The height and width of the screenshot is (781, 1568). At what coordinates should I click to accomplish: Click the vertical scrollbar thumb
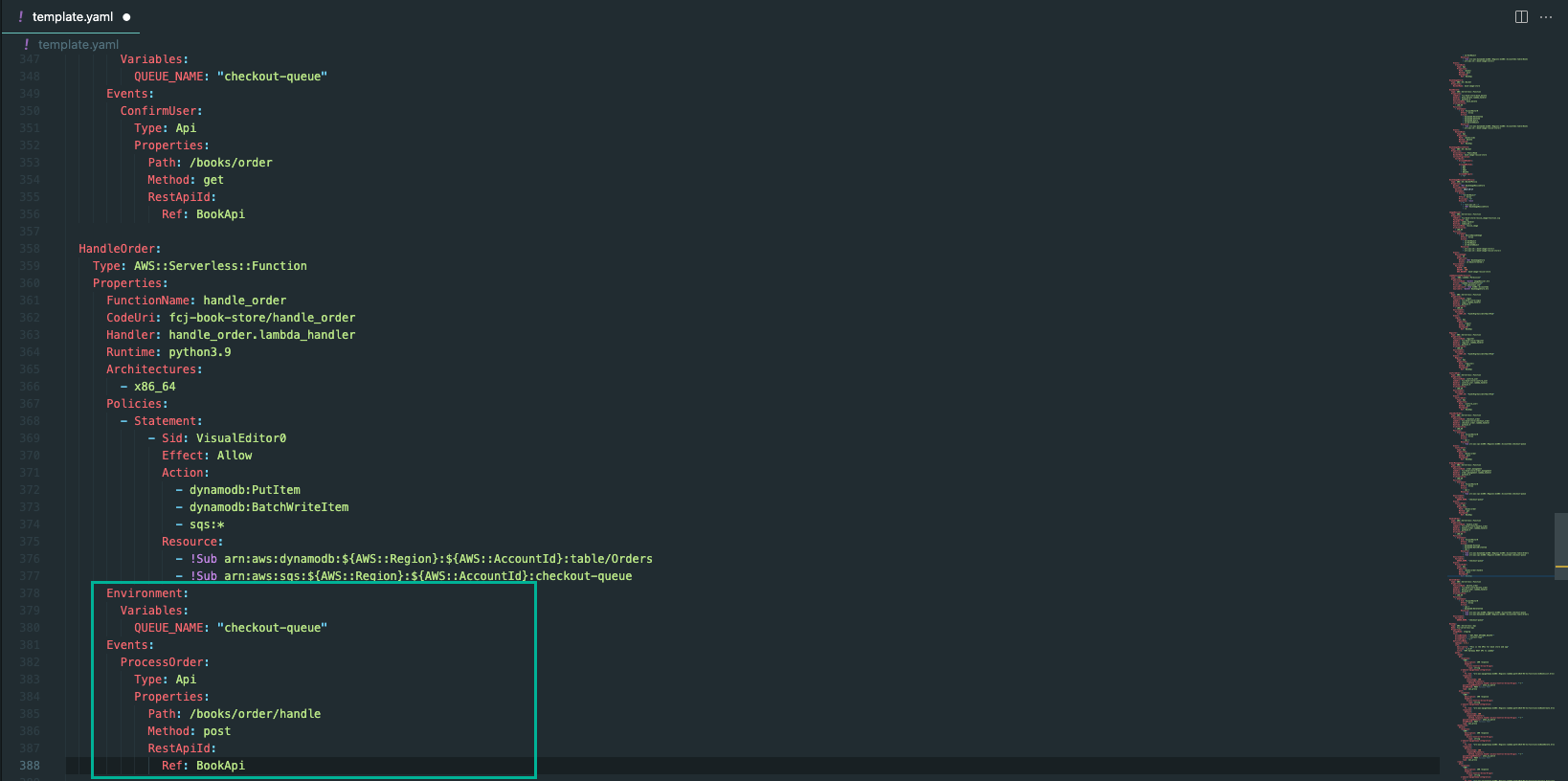point(1561,547)
